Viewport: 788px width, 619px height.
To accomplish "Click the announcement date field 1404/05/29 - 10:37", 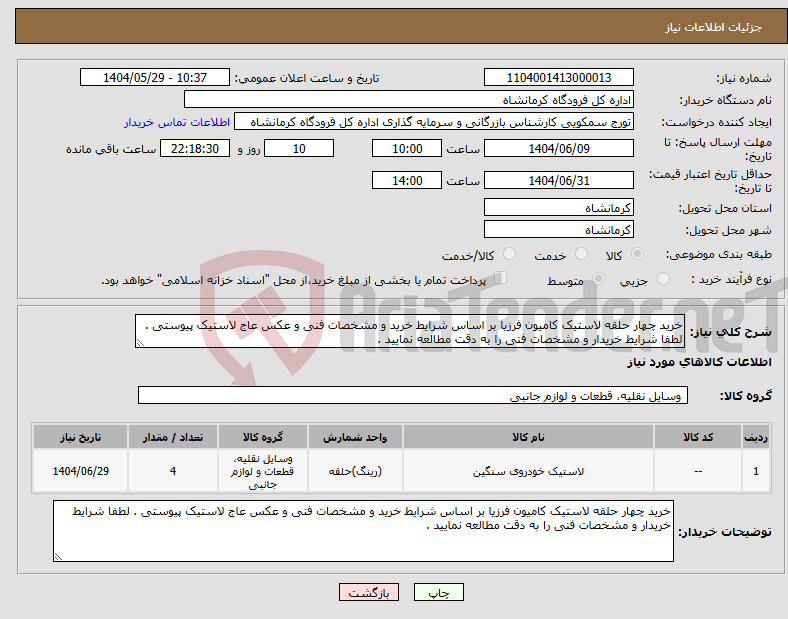I will [155, 77].
